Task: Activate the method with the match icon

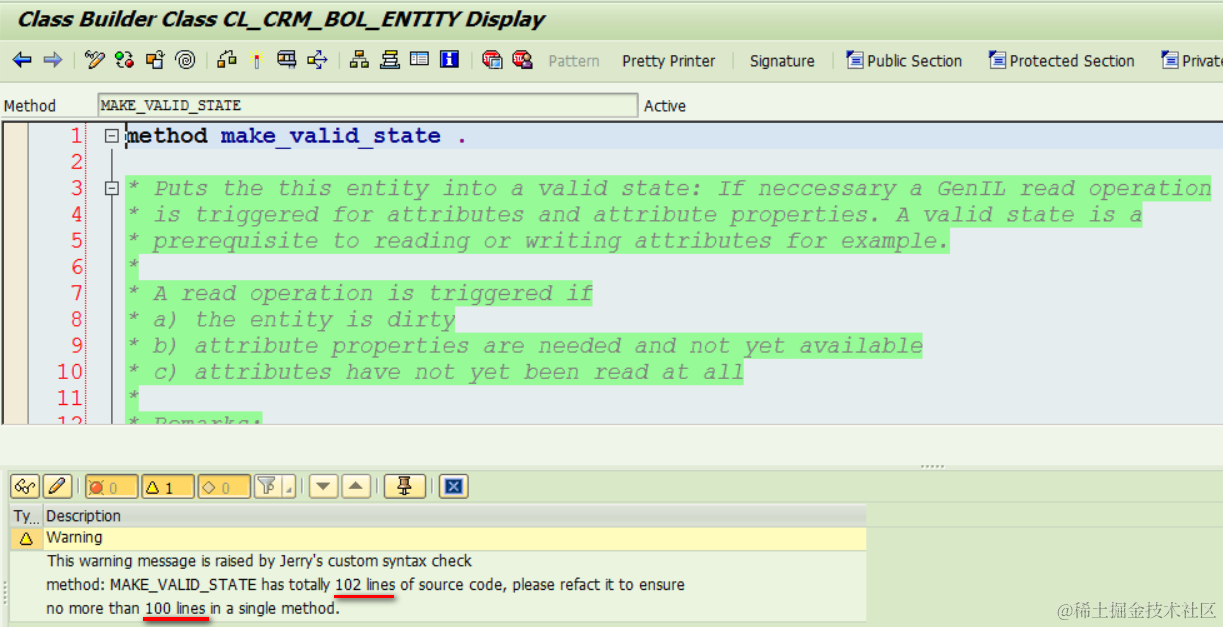Action: coord(257,60)
